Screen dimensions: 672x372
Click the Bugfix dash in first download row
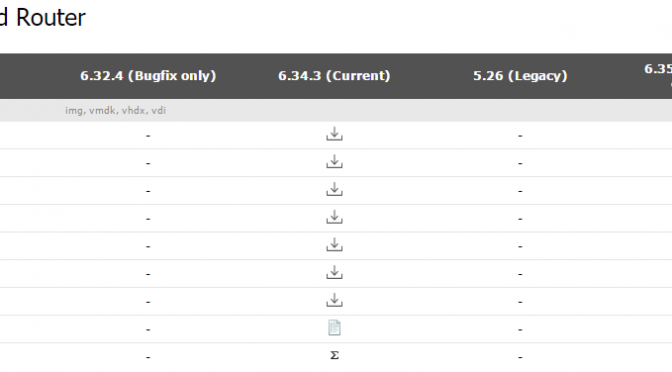(x=148, y=136)
